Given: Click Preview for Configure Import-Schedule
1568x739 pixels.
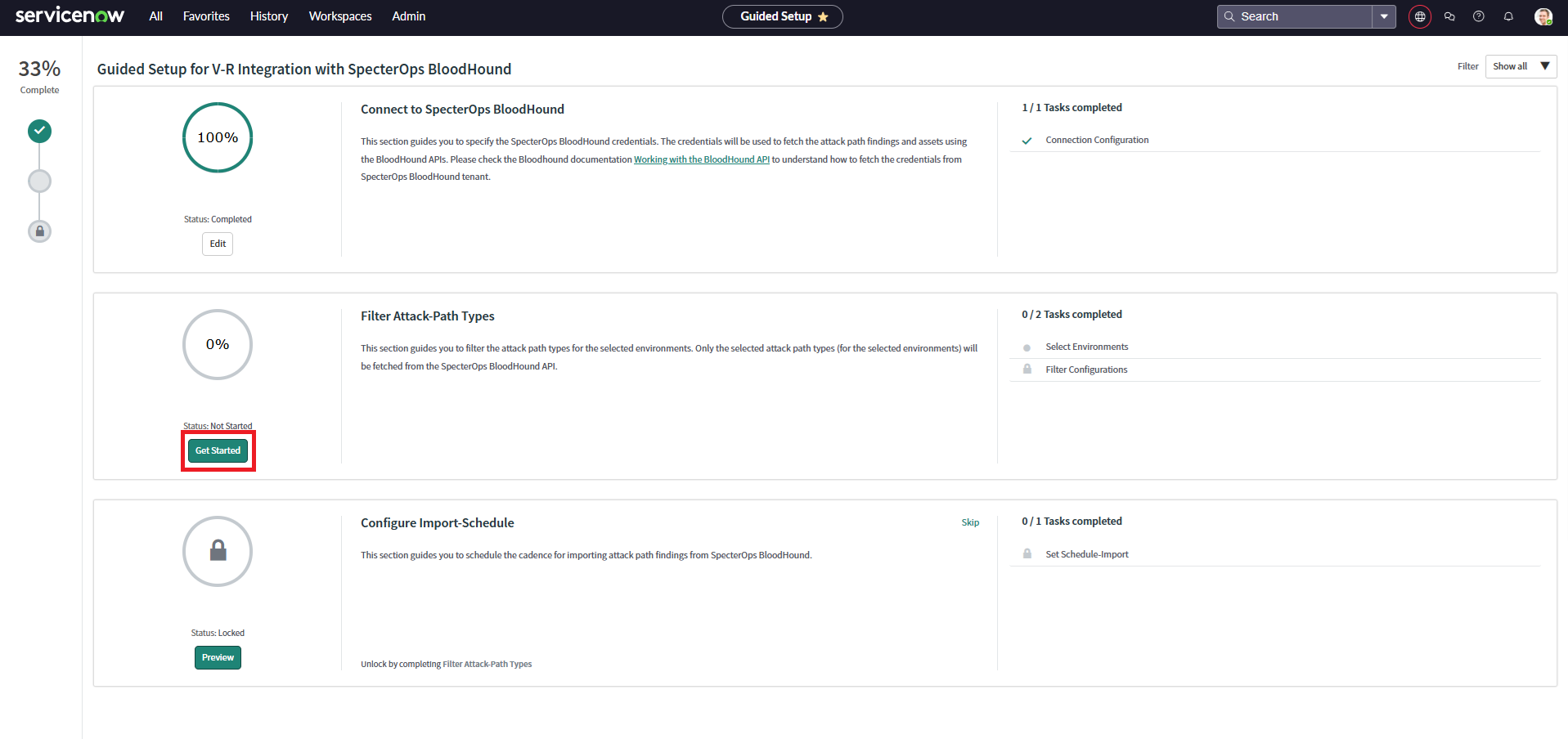Looking at the screenshot, I should coord(218,657).
